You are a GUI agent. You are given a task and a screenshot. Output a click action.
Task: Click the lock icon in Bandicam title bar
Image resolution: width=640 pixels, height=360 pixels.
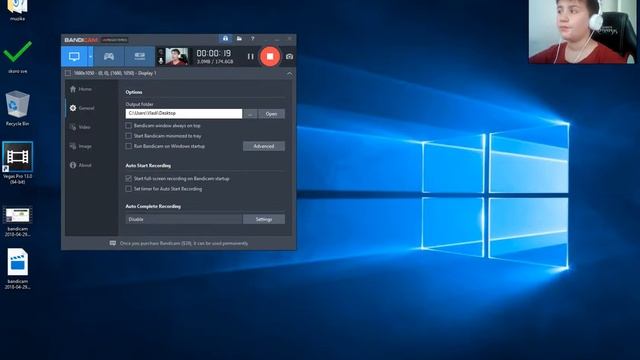(225, 38)
